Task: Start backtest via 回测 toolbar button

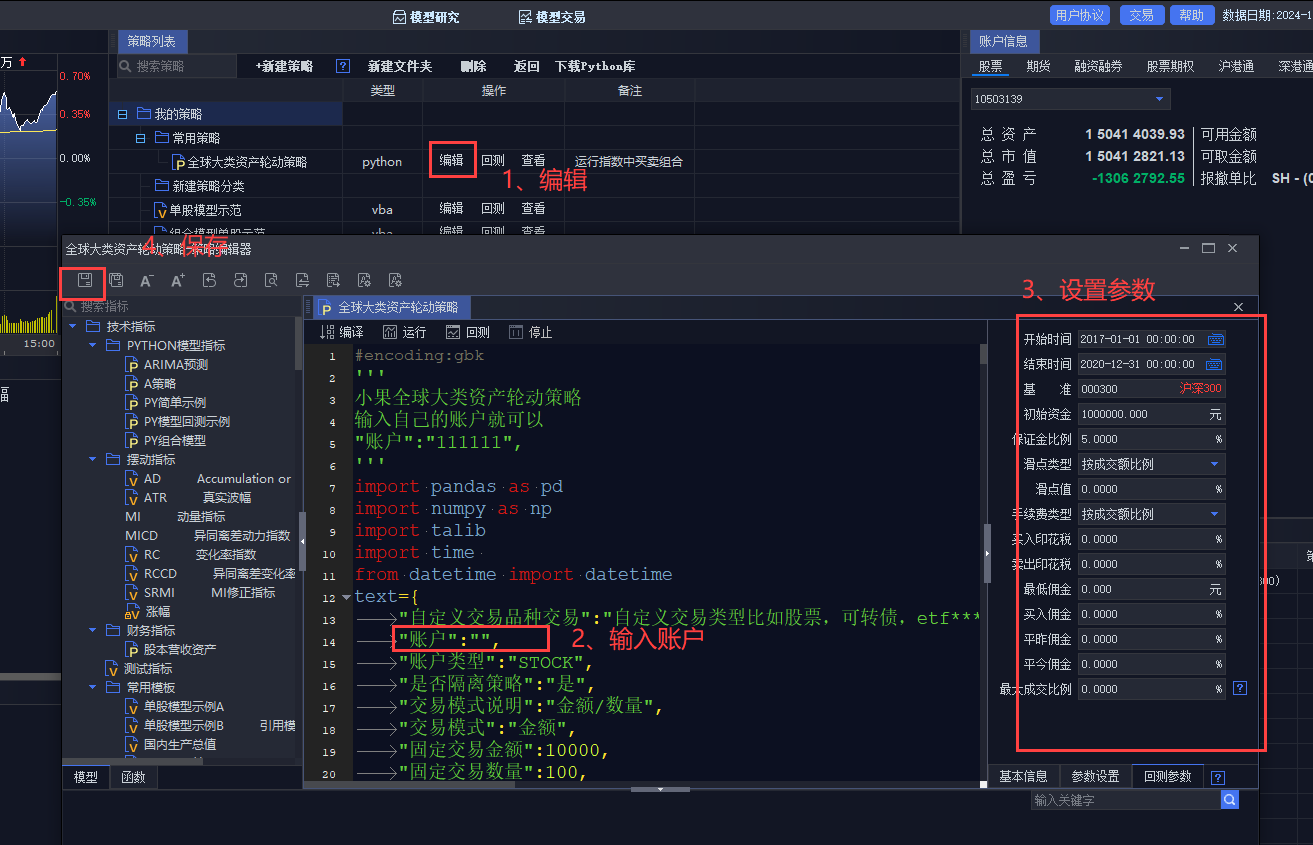Action: point(468,332)
